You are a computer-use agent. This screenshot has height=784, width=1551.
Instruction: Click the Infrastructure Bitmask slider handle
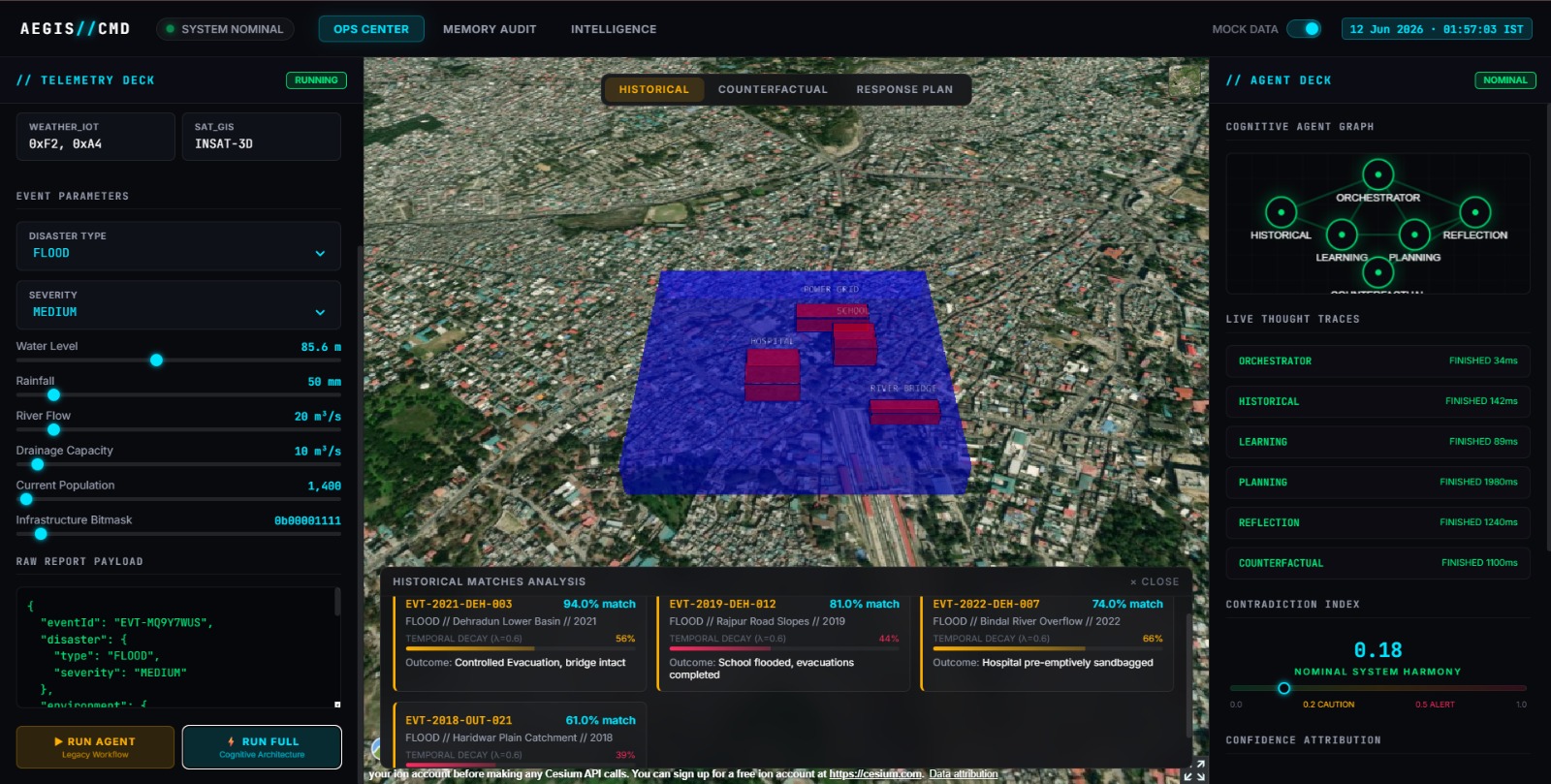[41, 534]
